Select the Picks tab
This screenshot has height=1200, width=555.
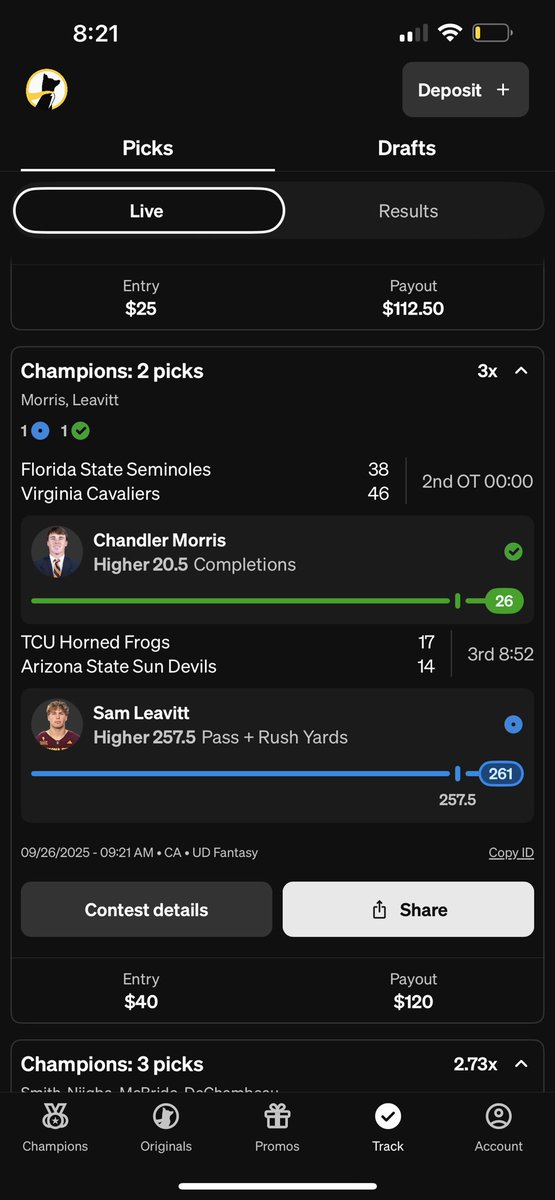(x=148, y=148)
